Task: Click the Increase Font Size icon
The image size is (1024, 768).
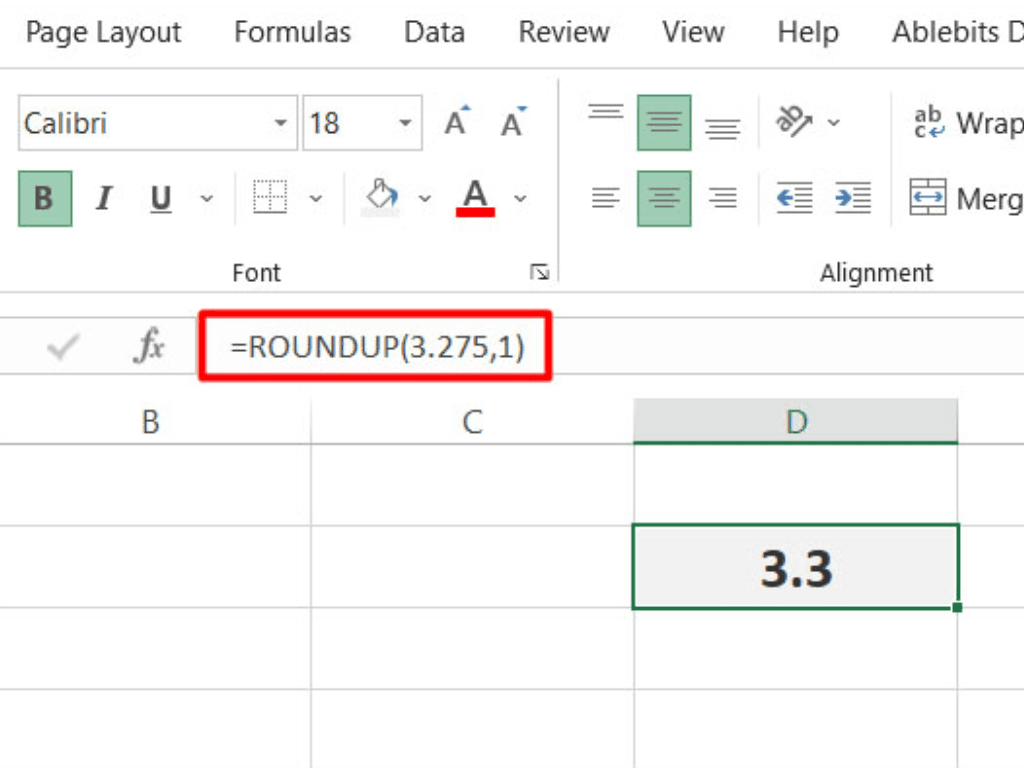Action: click(457, 123)
